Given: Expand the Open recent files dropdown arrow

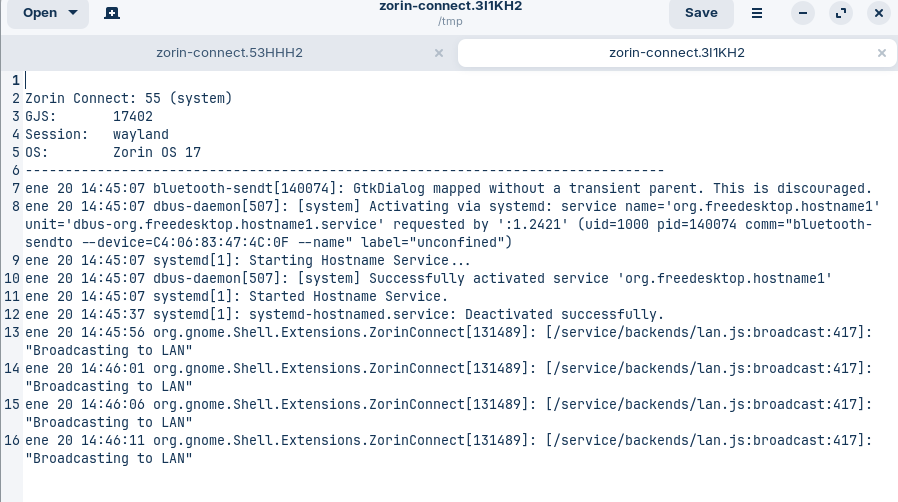Looking at the screenshot, I should 73,13.
